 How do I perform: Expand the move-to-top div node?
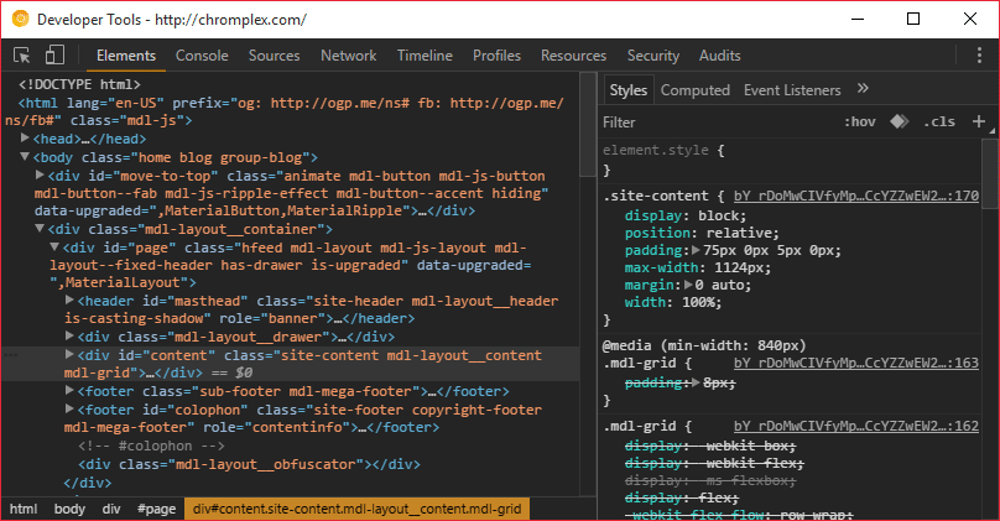40,175
